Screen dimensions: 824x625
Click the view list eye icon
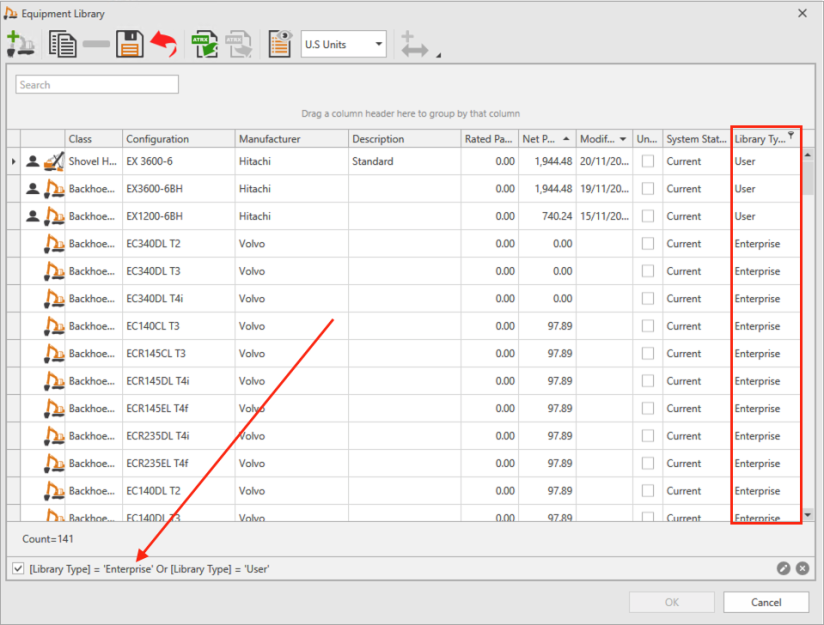(279, 44)
